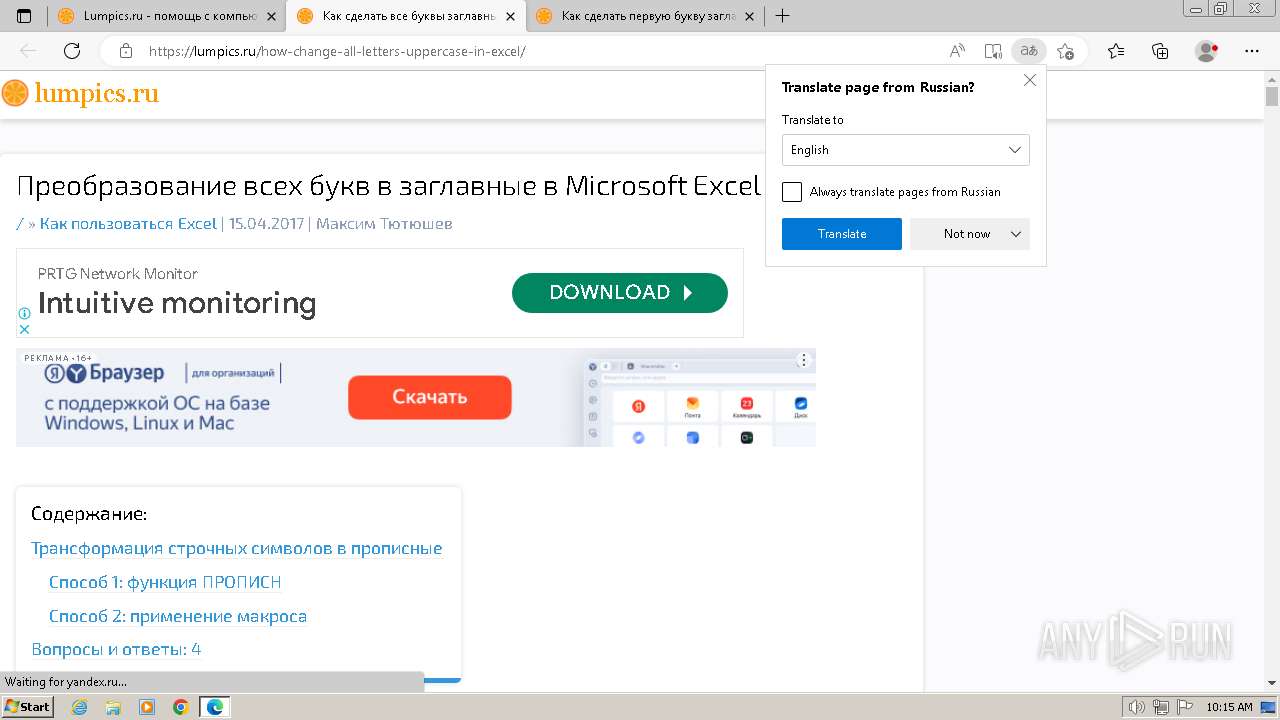Launch Chrome from taskbar

[x=181, y=707]
